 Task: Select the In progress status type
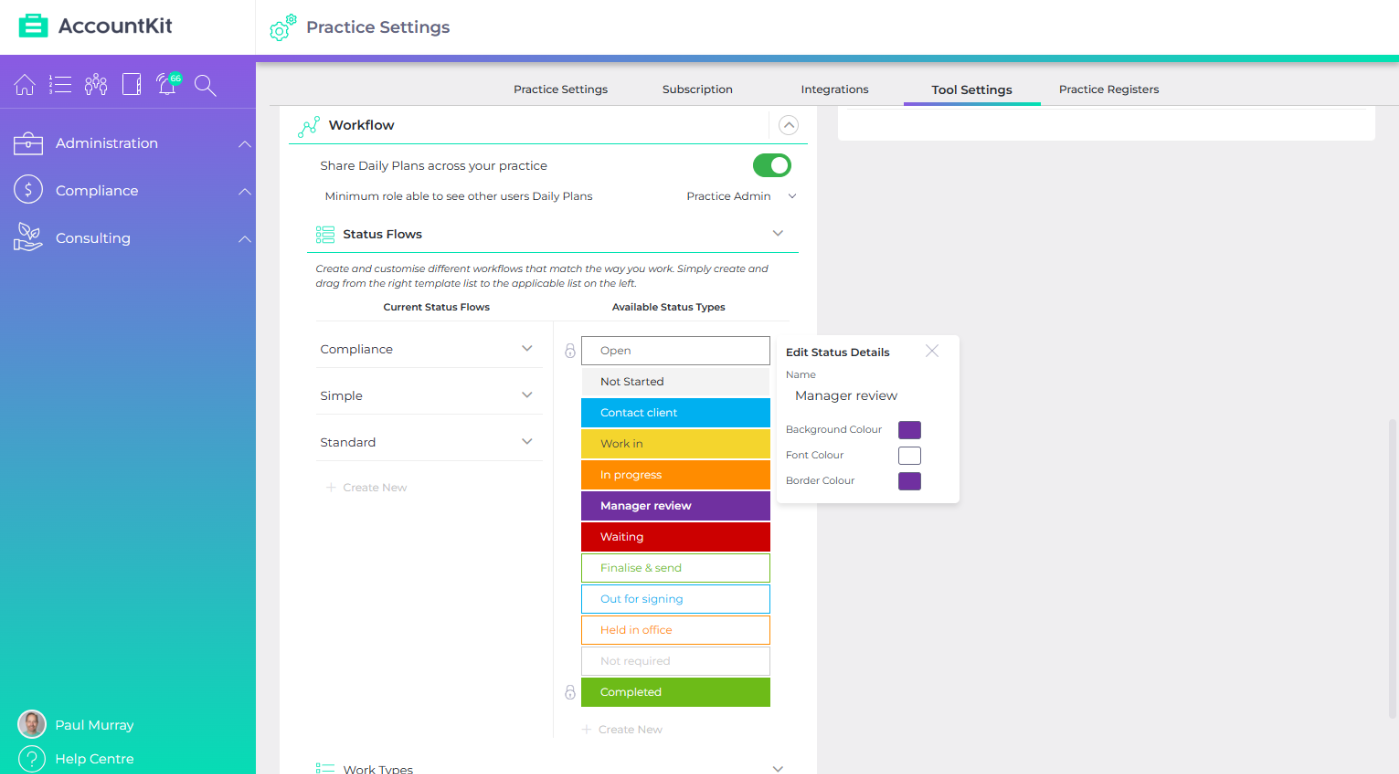point(675,474)
